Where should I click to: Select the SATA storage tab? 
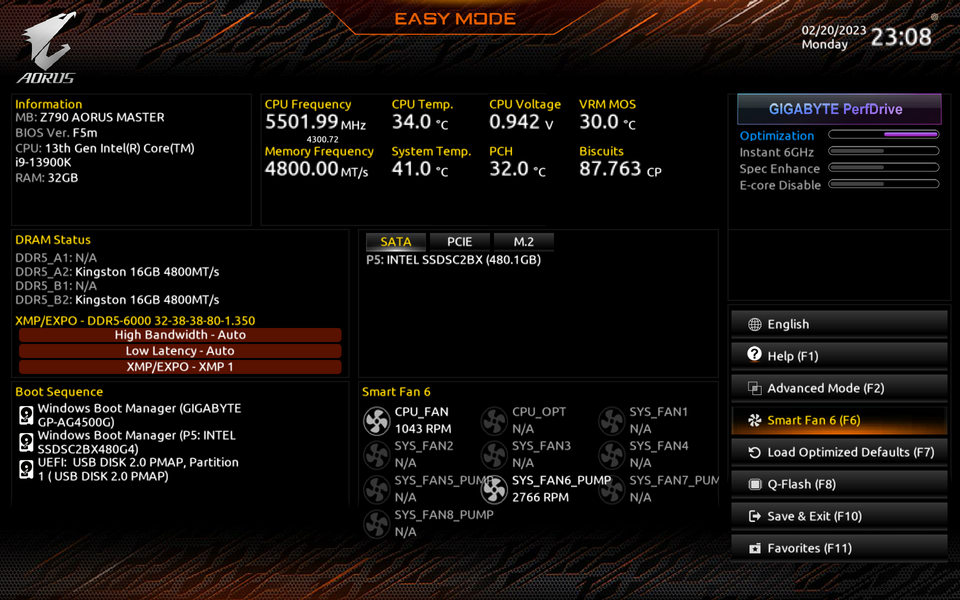click(396, 242)
